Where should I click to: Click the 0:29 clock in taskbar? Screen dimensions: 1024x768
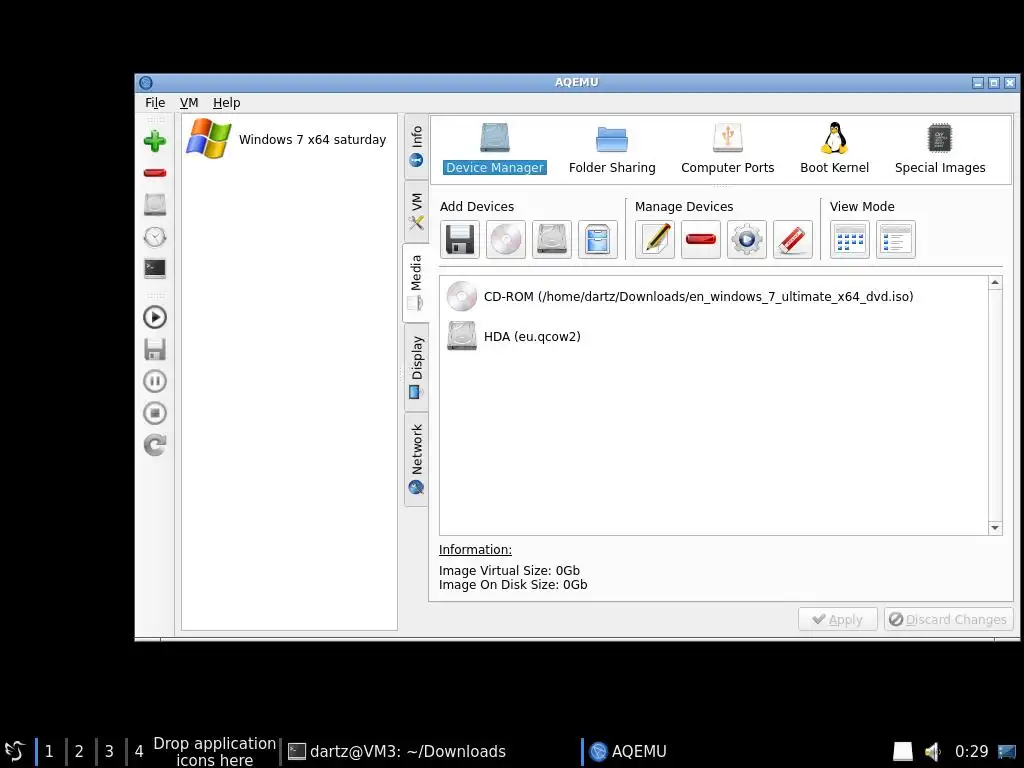tap(971, 752)
